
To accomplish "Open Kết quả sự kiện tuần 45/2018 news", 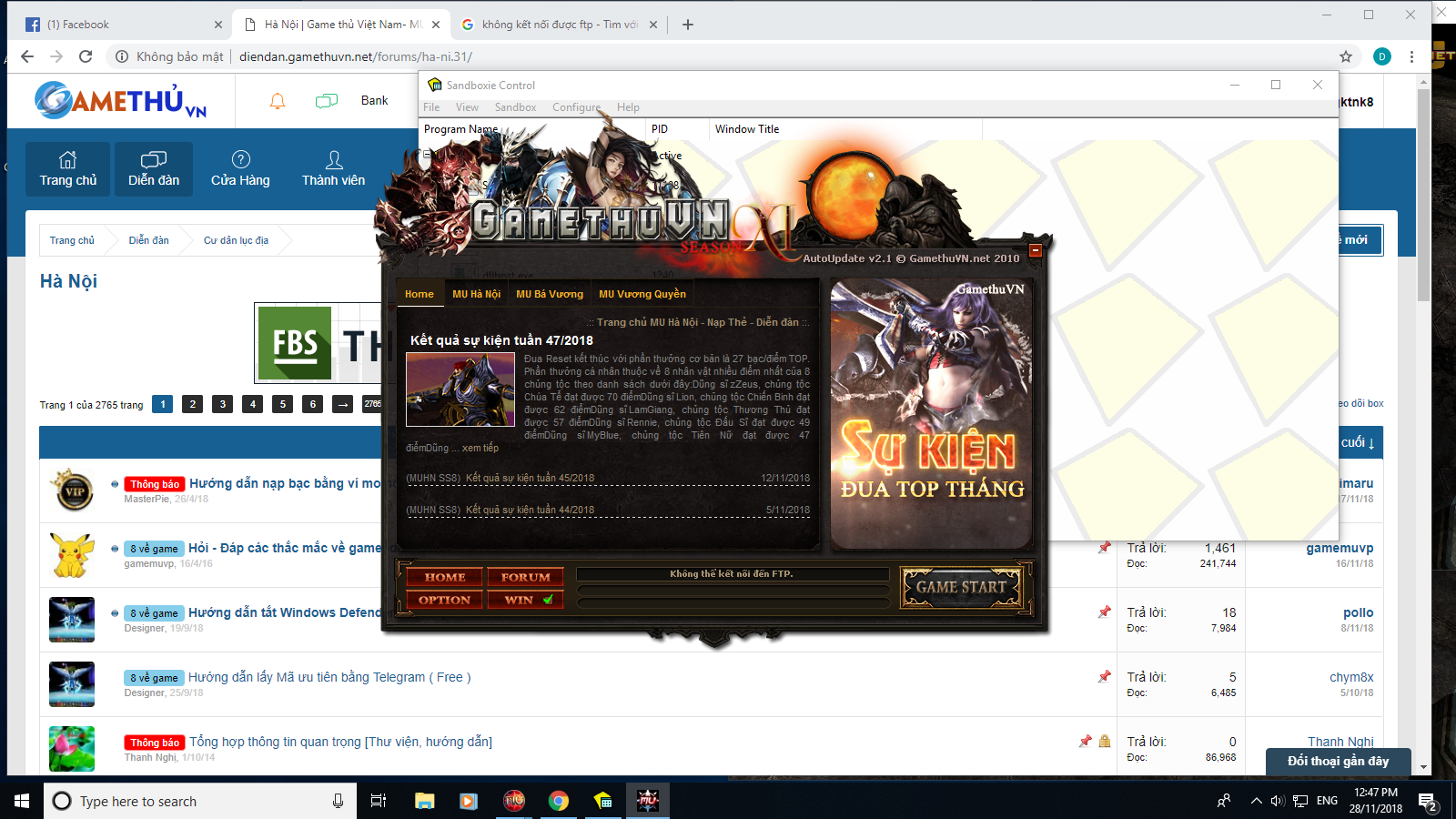I will (x=531, y=478).
